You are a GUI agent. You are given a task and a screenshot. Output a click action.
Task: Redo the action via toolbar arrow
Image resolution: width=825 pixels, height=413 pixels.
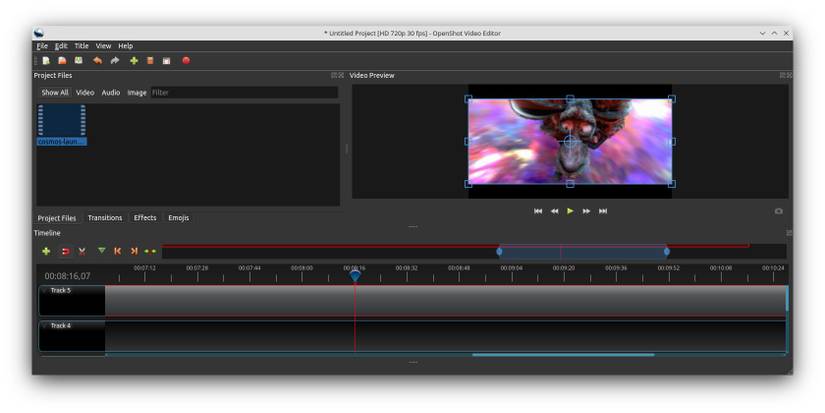tap(115, 61)
